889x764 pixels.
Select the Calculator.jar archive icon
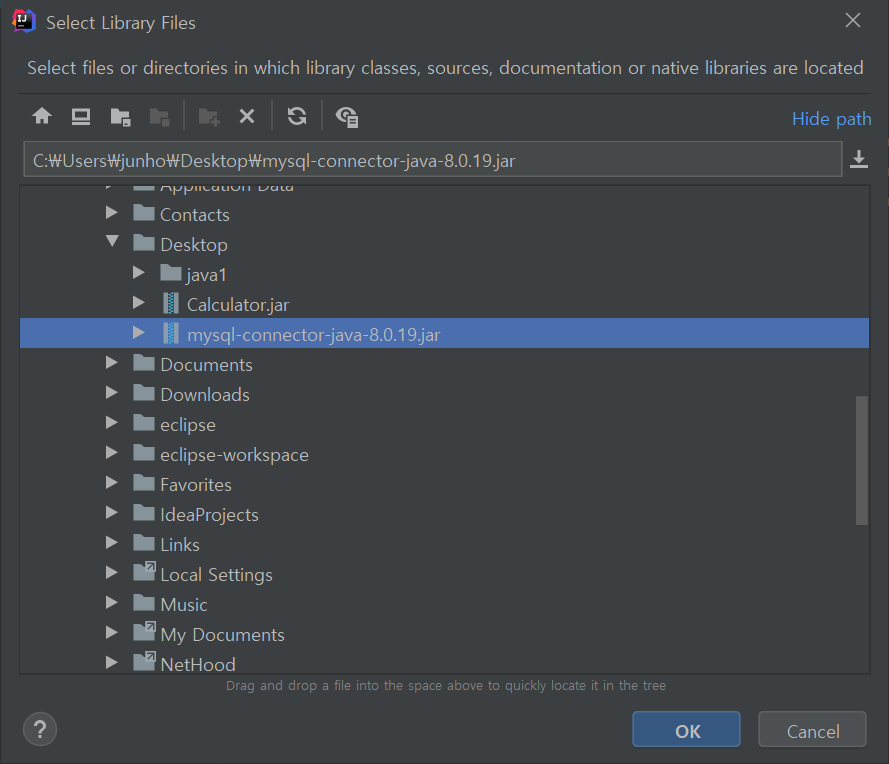tap(171, 304)
